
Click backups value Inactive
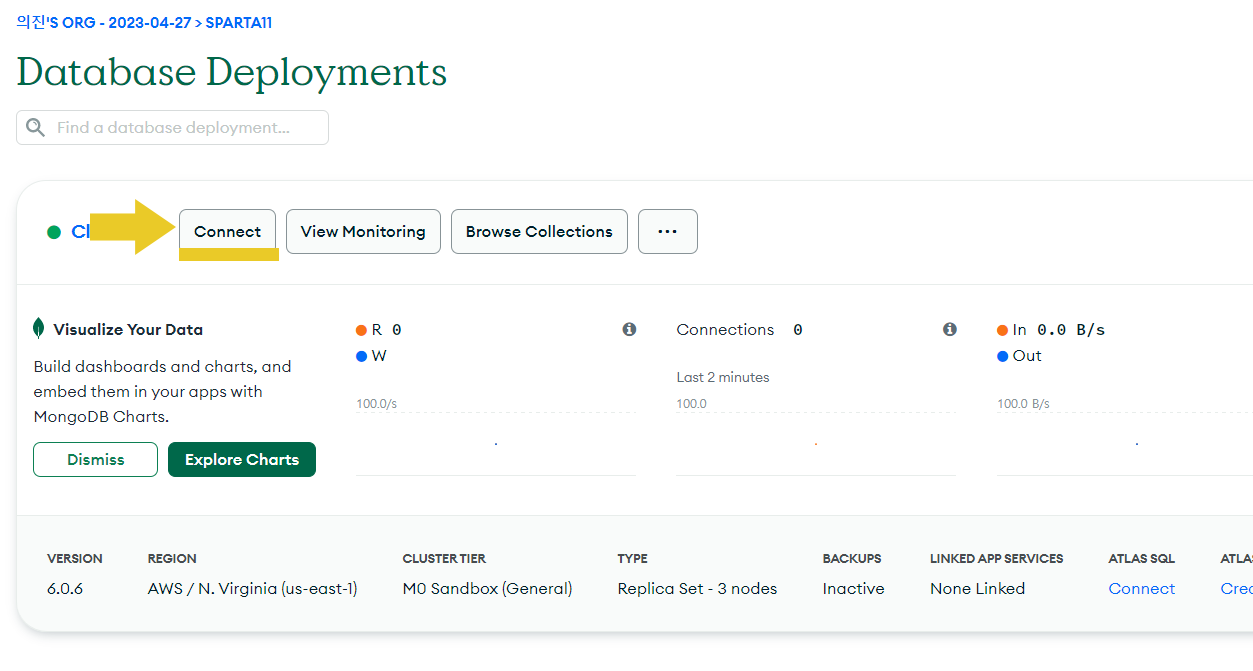tap(853, 589)
